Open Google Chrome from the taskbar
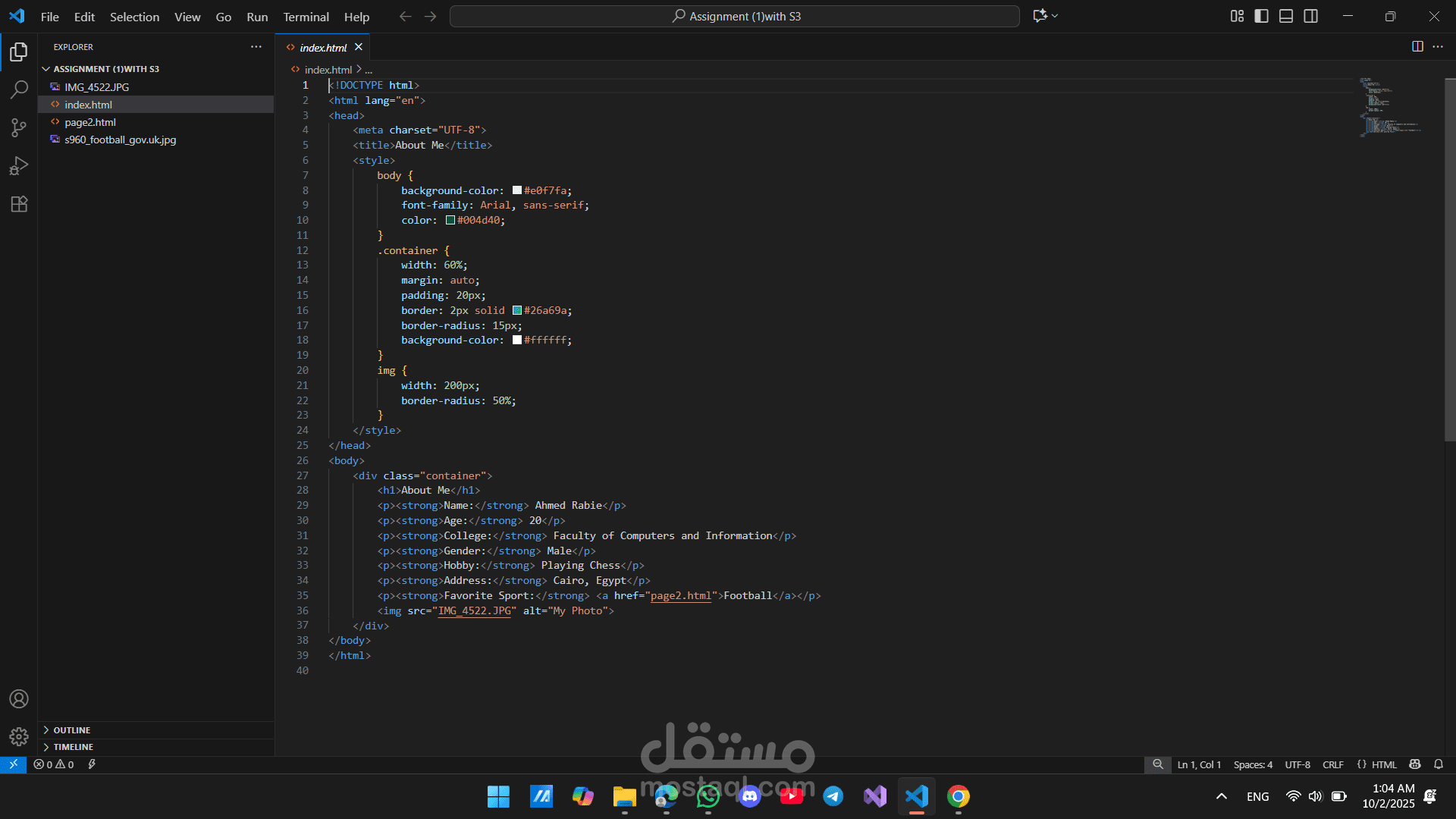 click(x=958, y=796)
